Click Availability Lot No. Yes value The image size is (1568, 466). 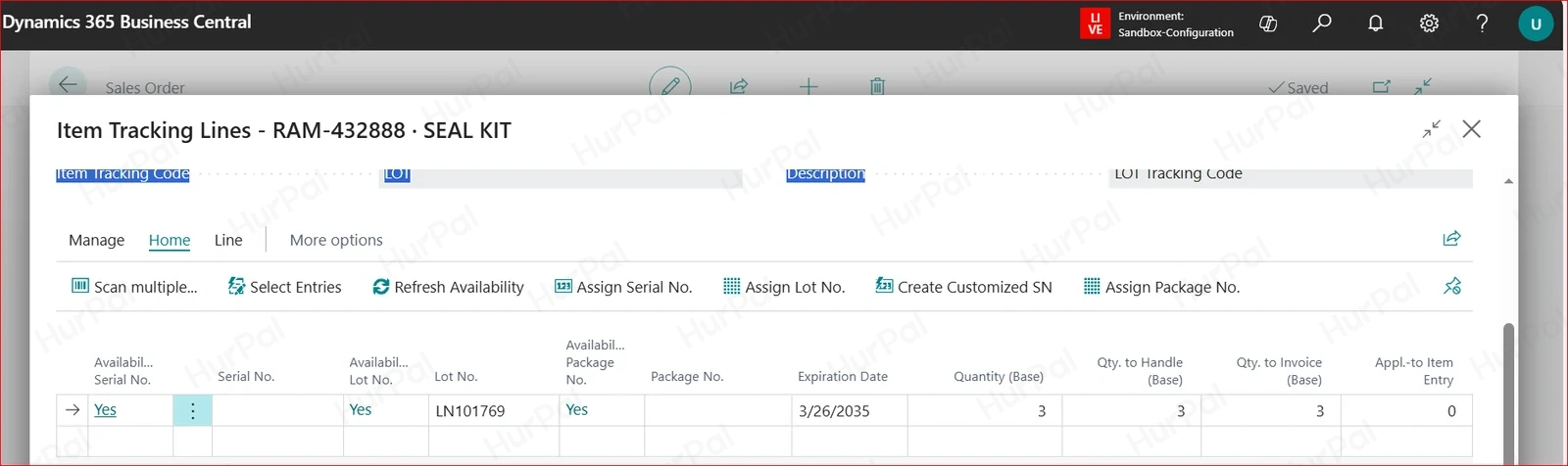point(361,410)
